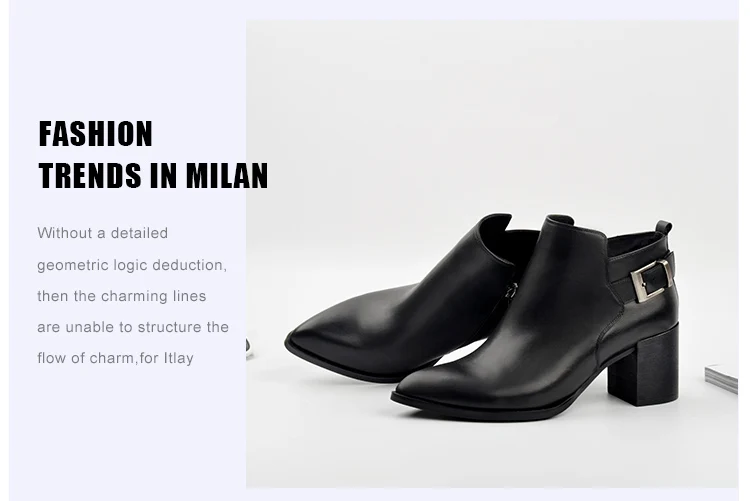The height and width of the screenshot is (501, 750).
Task: Click the 'Without a detailed' text line
Action: click(x=103, y=233)
